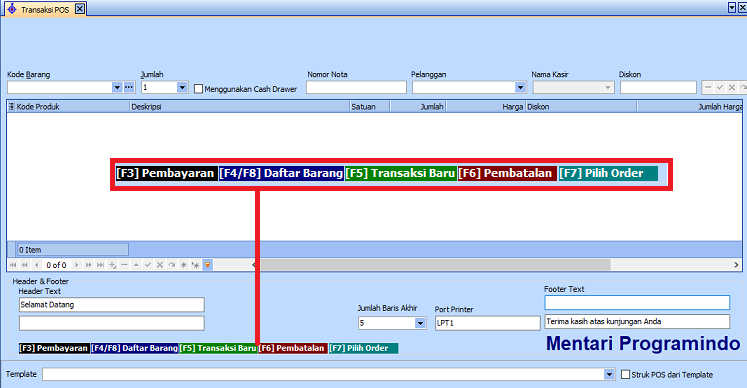Open browse ellipsis button next to Kode Barang
This screenshot has height=388, width=747.
click(129, 87)
